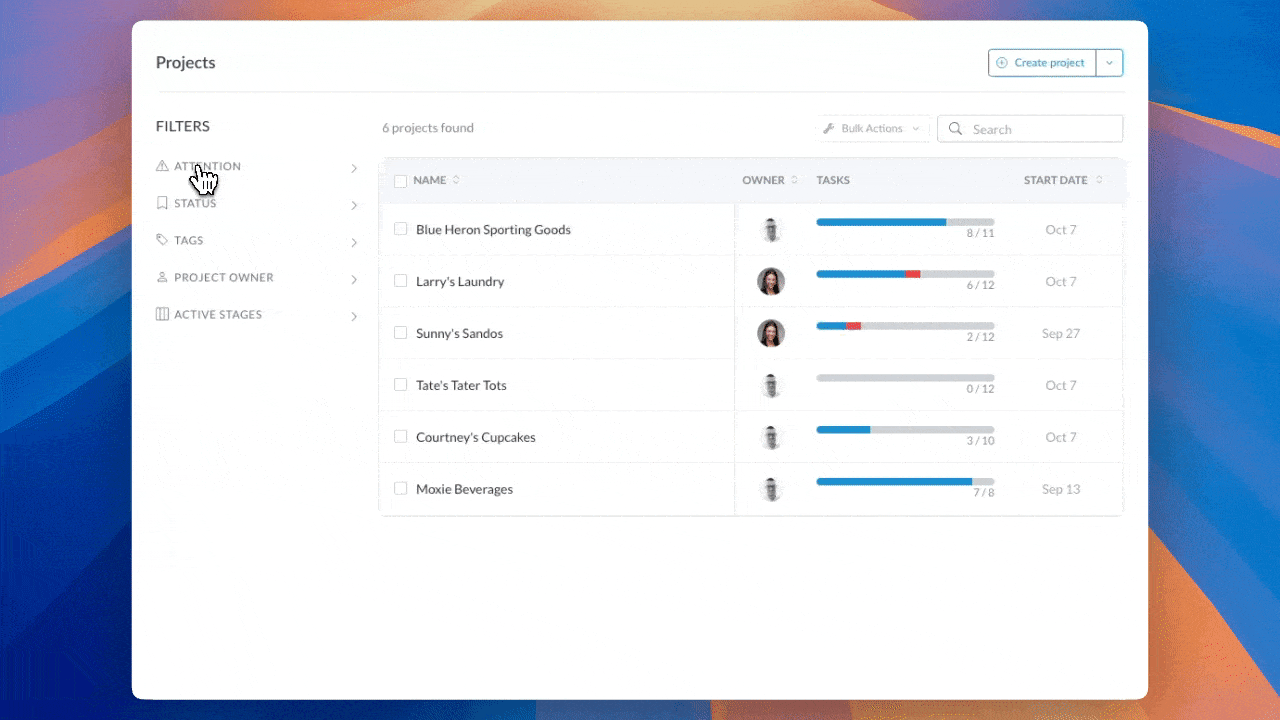Click the TASKS column header
This screenshot has height=720, width=1280.
pos(833,180)
